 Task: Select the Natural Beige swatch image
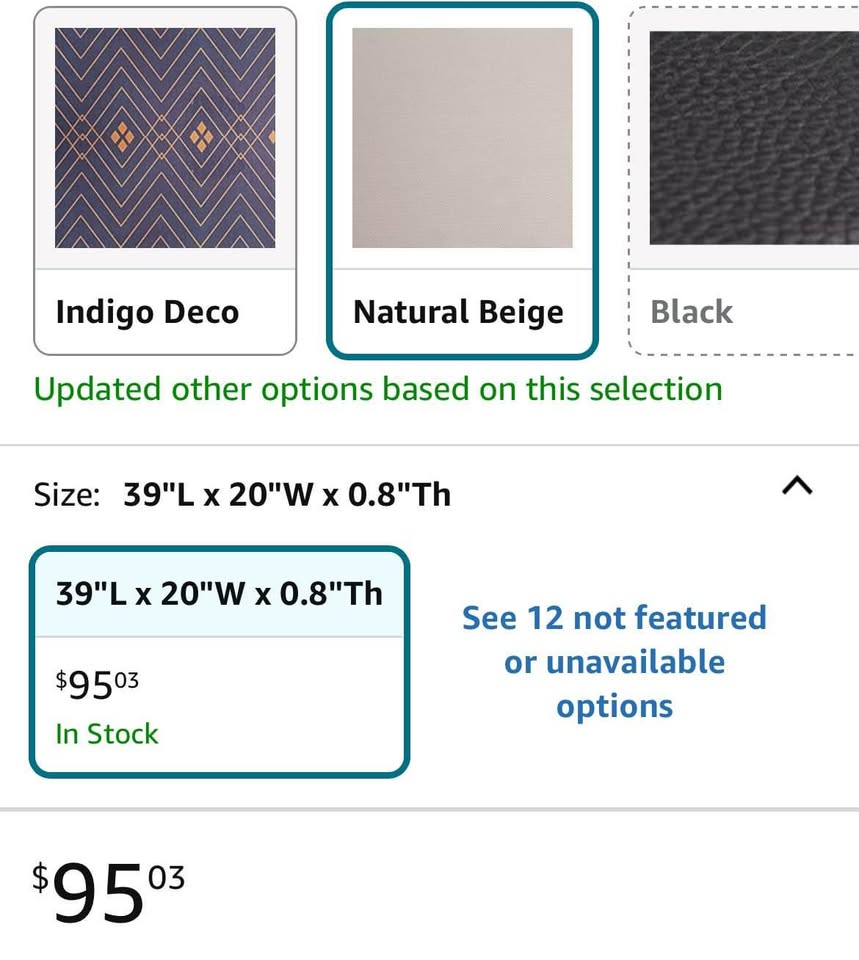coord(462,138)
